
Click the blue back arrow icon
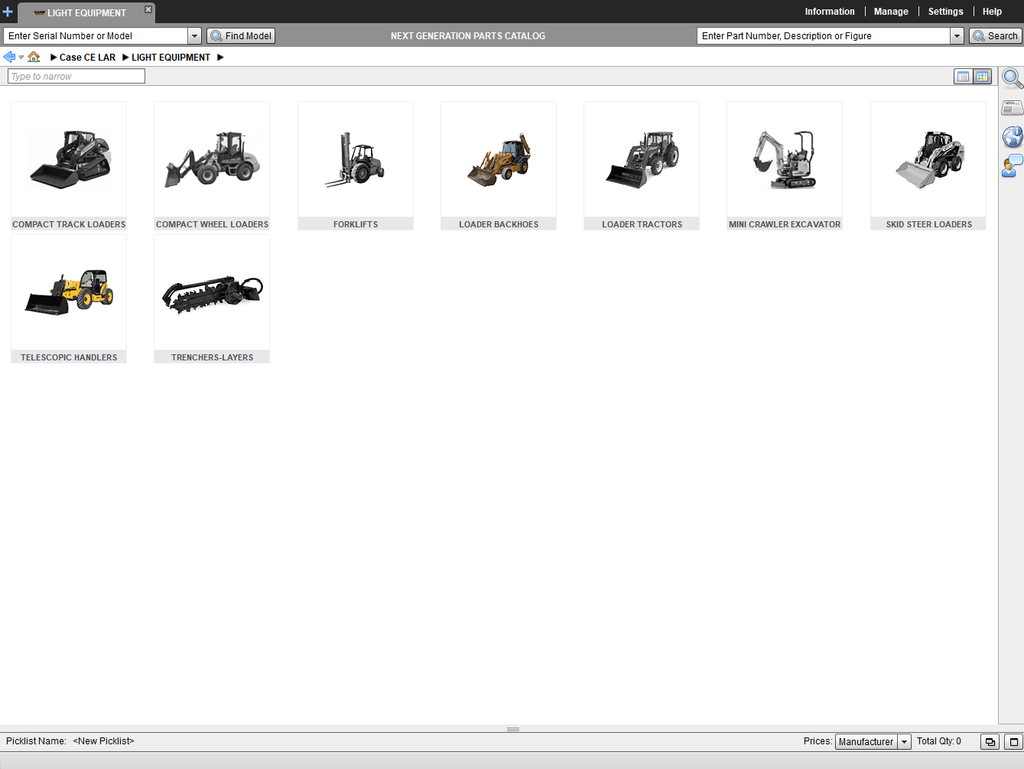[10, 57]
